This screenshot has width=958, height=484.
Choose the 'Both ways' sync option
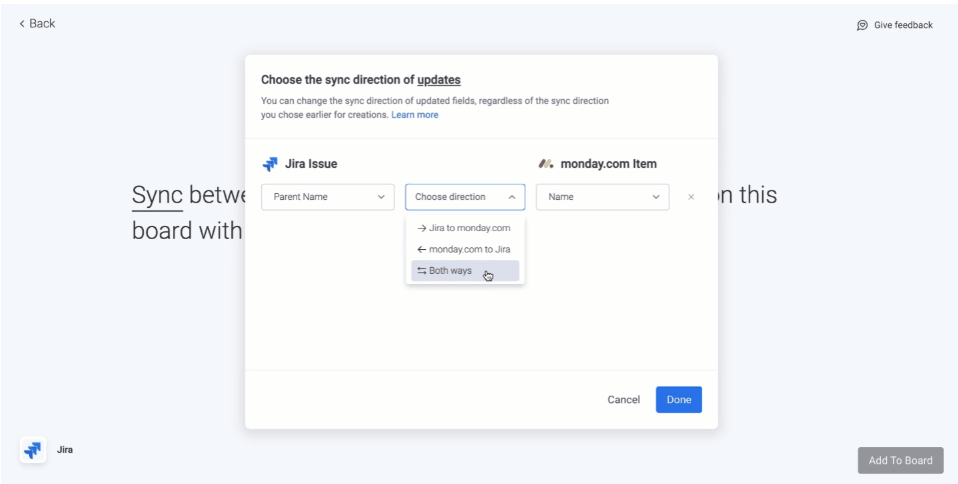465,271
